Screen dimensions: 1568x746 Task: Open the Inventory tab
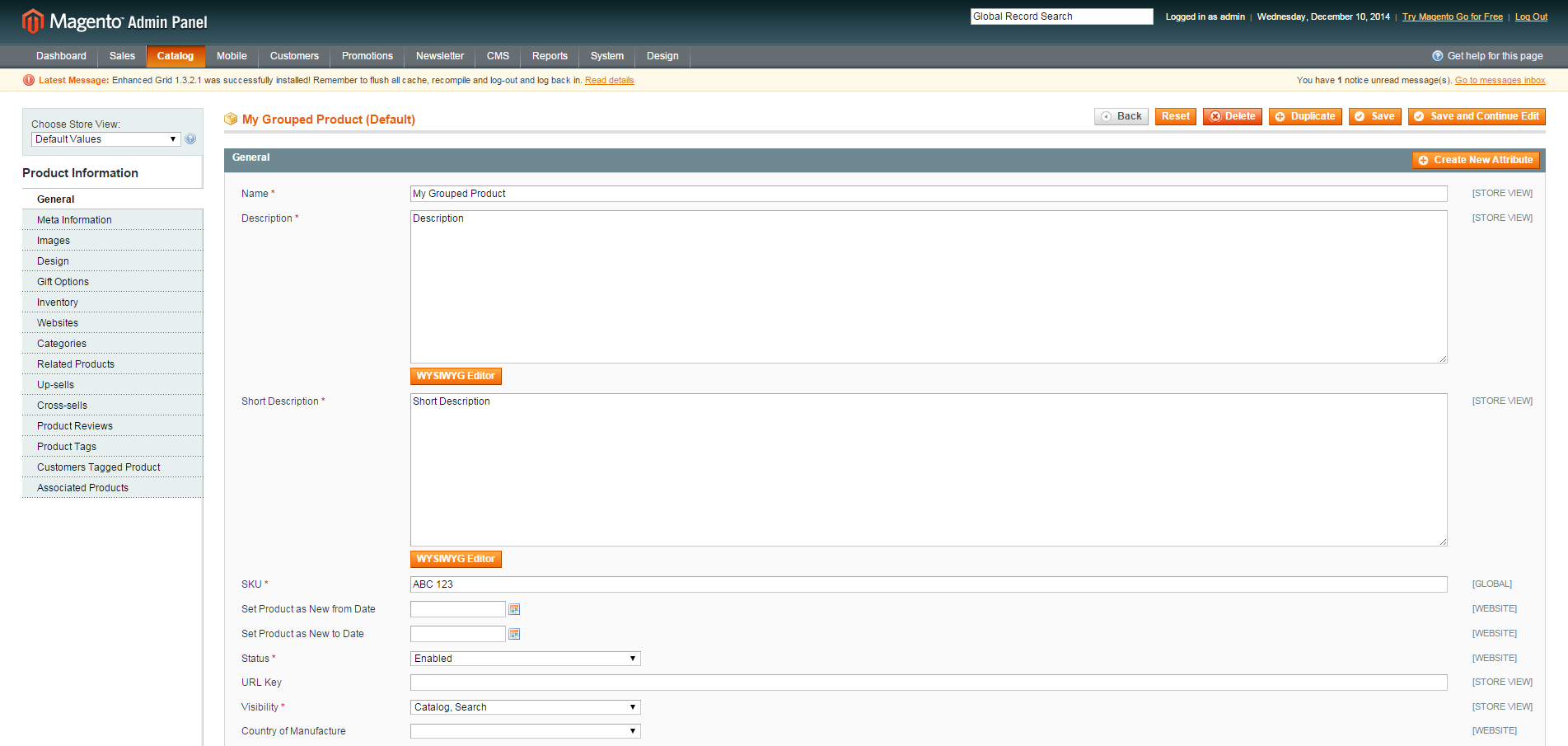[x=58, y=303]
